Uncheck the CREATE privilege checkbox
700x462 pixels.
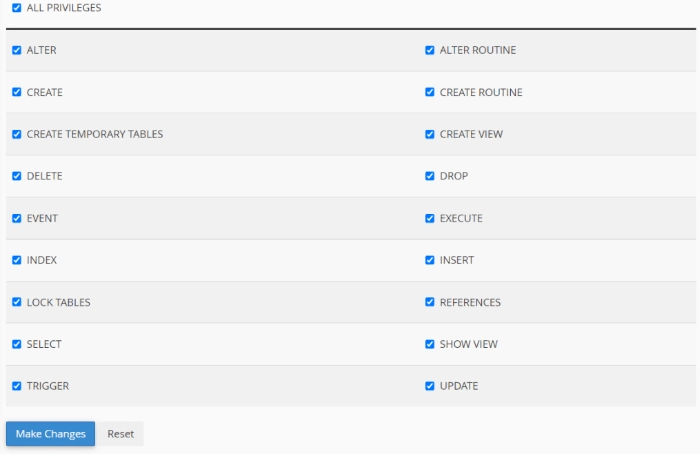[16, 92]
